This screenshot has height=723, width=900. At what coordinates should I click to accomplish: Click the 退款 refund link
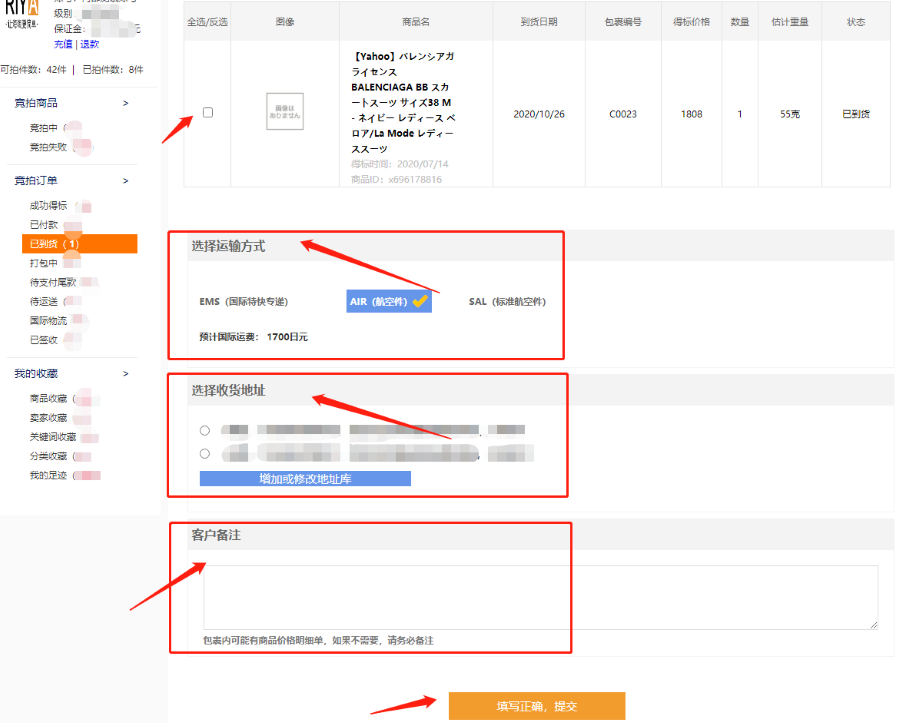(90, 45)
